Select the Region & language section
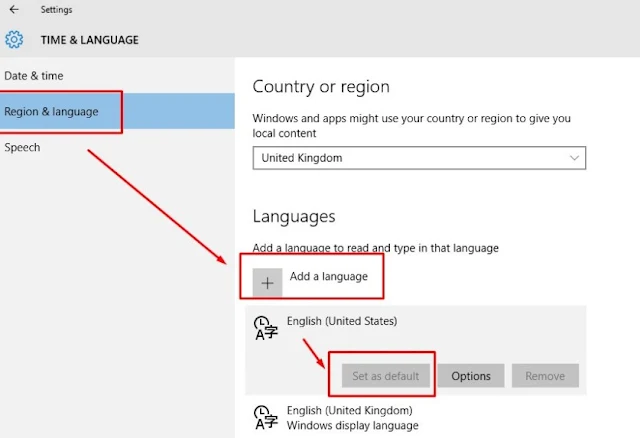The image size is (640, 438). point(117,111)
